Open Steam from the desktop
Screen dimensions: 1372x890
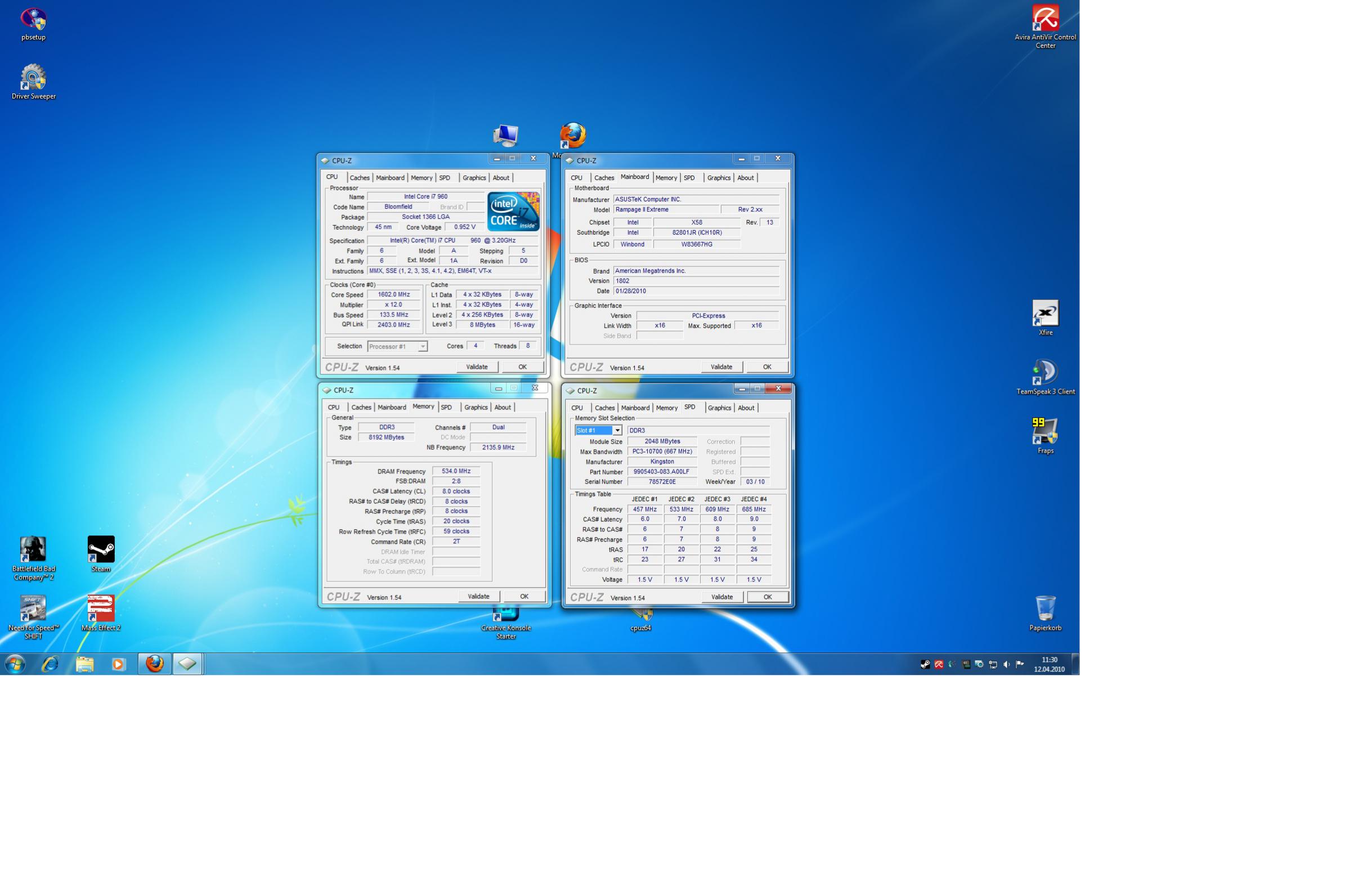[101, 549]
